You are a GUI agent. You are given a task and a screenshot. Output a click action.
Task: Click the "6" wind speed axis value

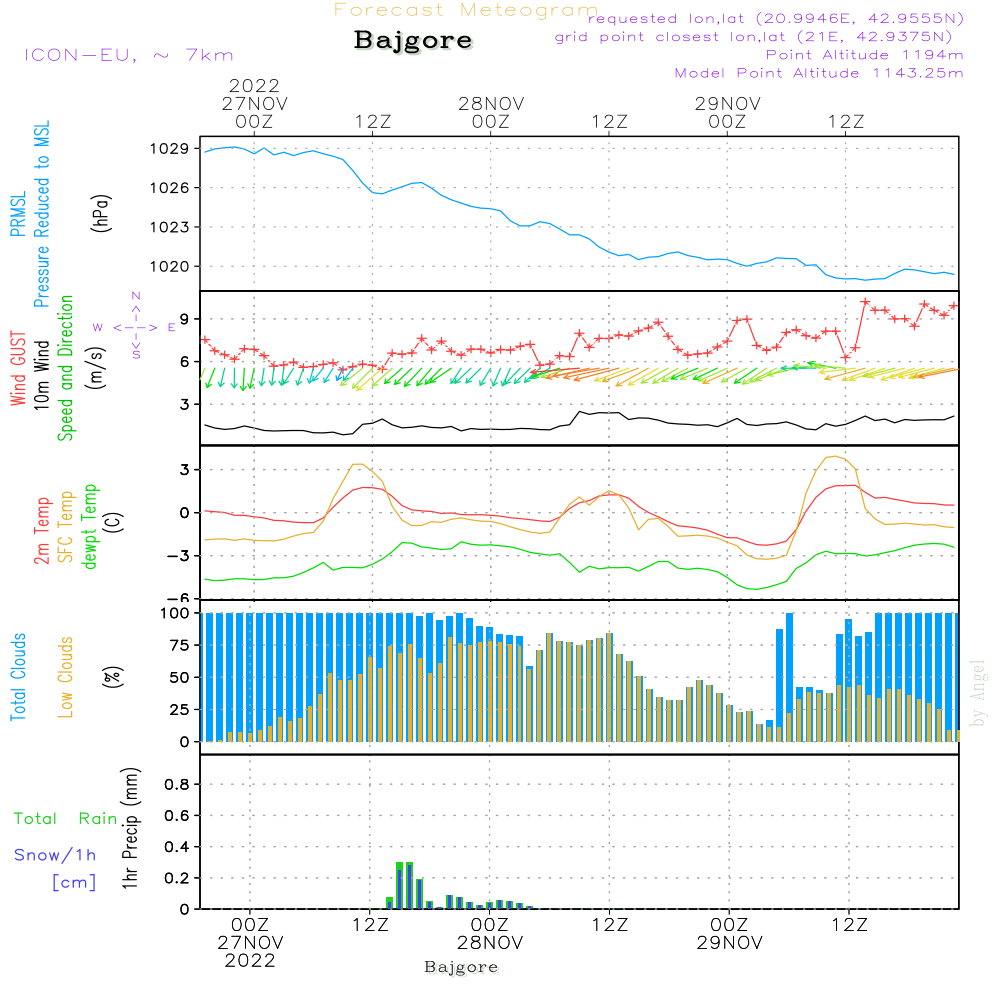185,362
